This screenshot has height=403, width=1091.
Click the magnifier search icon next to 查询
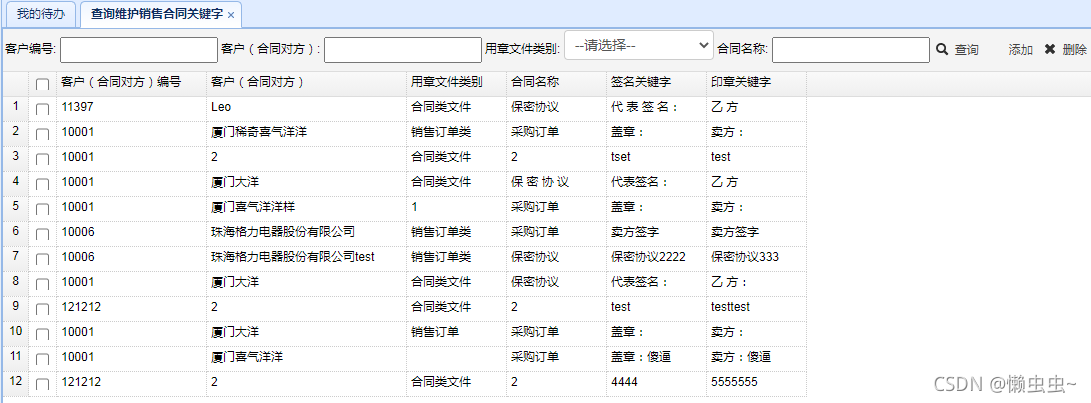942,49
